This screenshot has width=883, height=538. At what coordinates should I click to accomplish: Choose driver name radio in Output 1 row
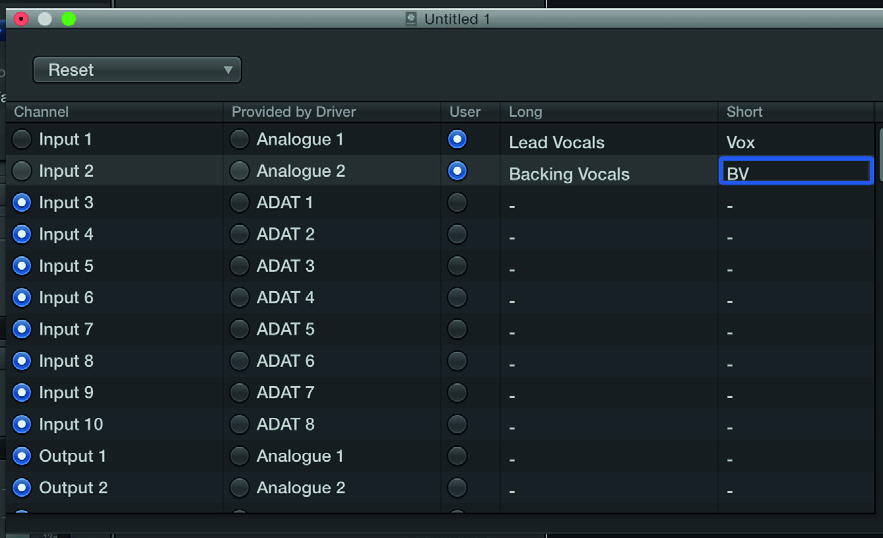coord(239,456)
